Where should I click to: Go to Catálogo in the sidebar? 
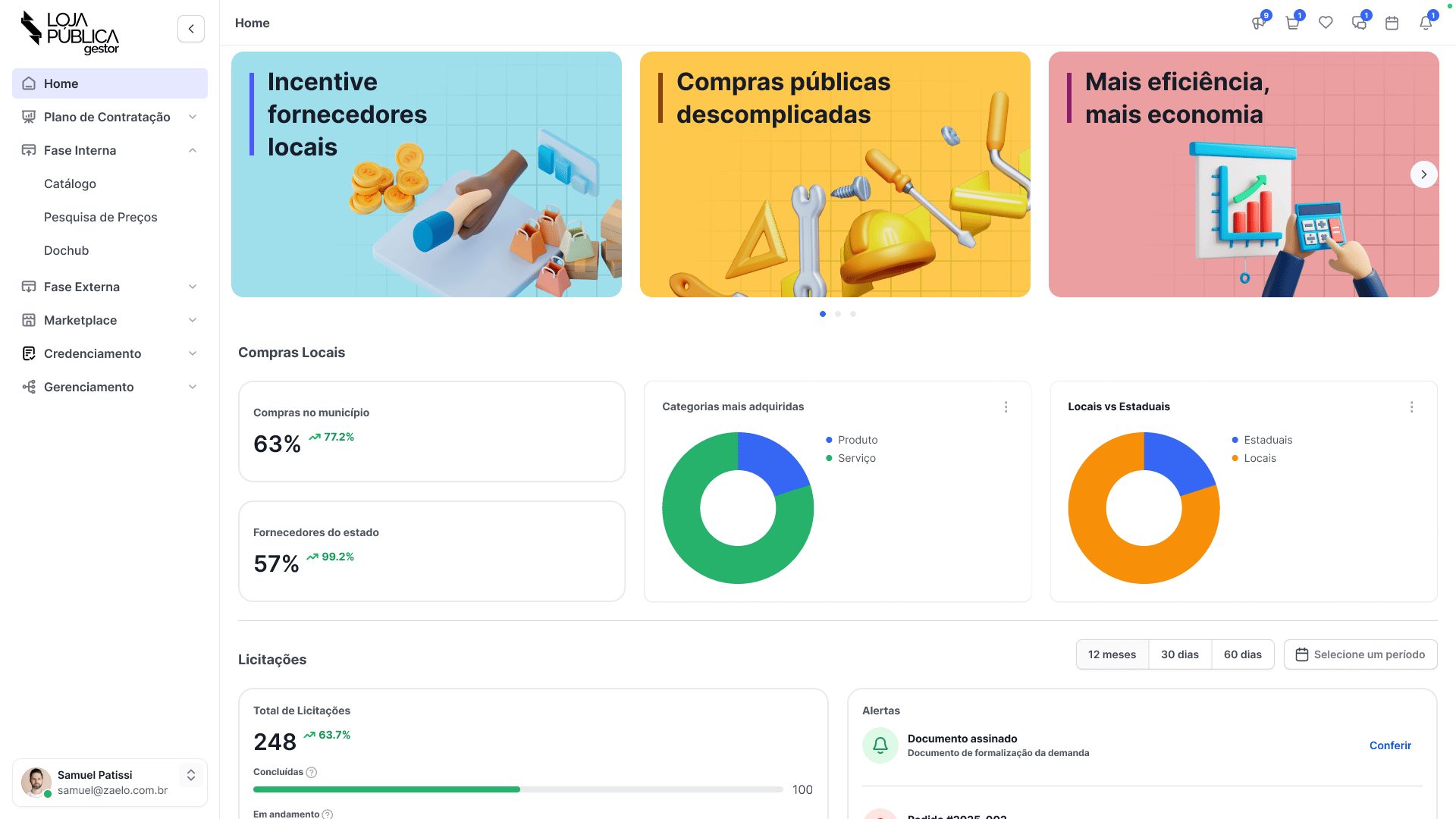click(x=70, y=184)
